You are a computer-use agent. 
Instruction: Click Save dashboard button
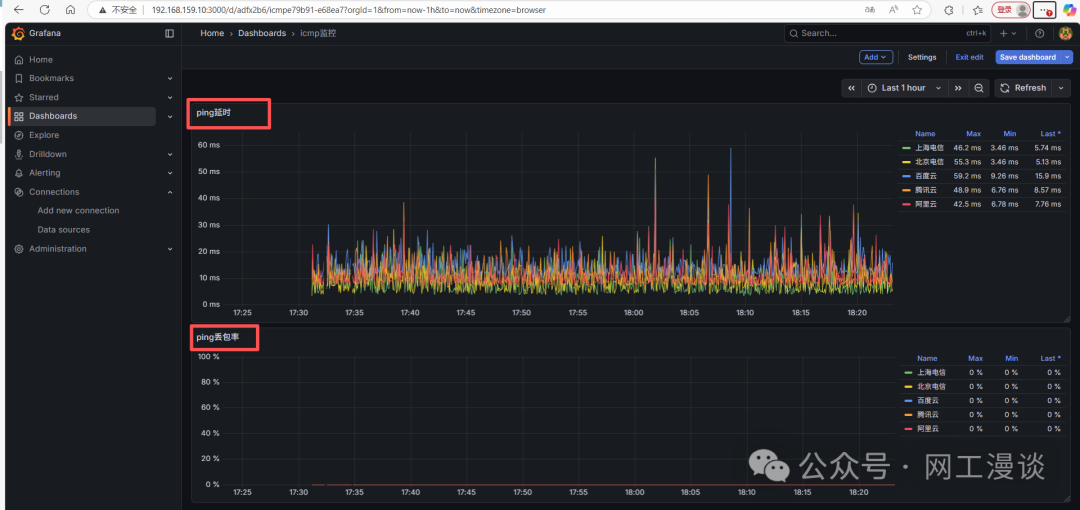pyautogui.click(x=1028, y=57)
